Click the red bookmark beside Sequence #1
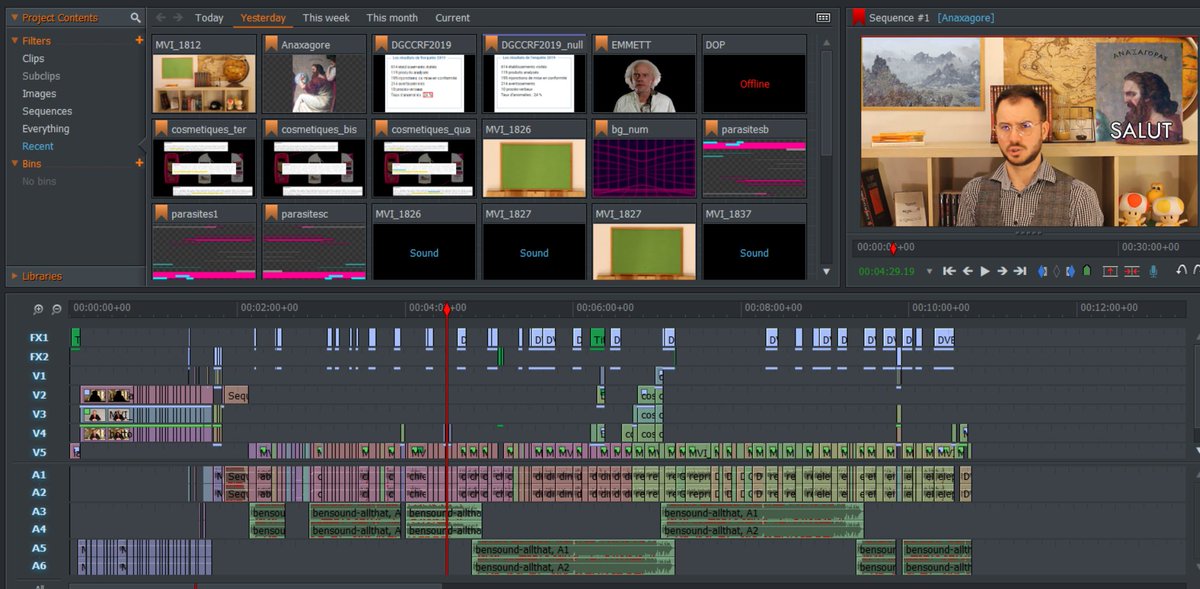The image size is (1200, 589). click(856, 15)
